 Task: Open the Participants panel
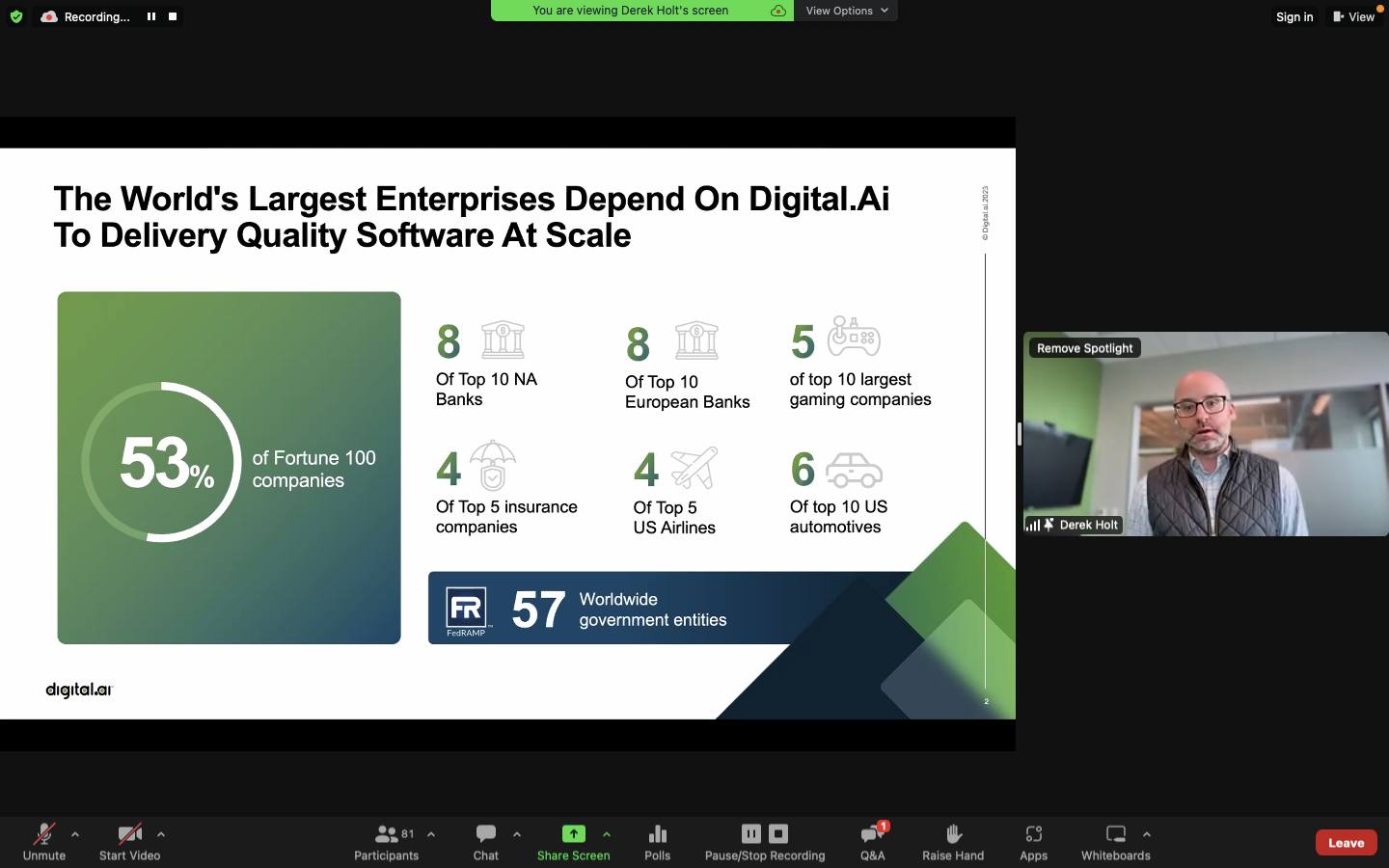click(386, 842)
